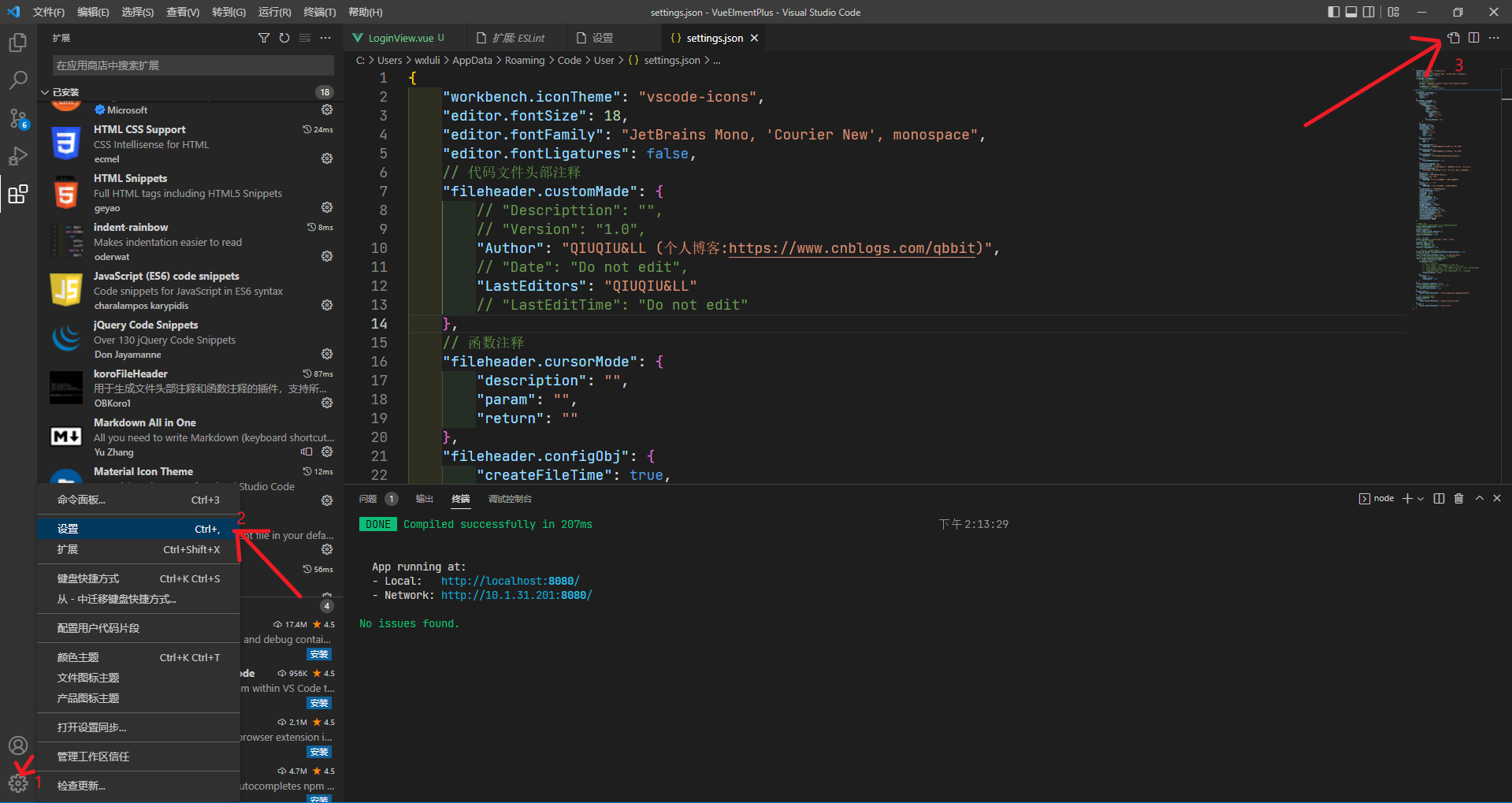Open Users breadcrumb folder dropdown

tap(389, 61)
